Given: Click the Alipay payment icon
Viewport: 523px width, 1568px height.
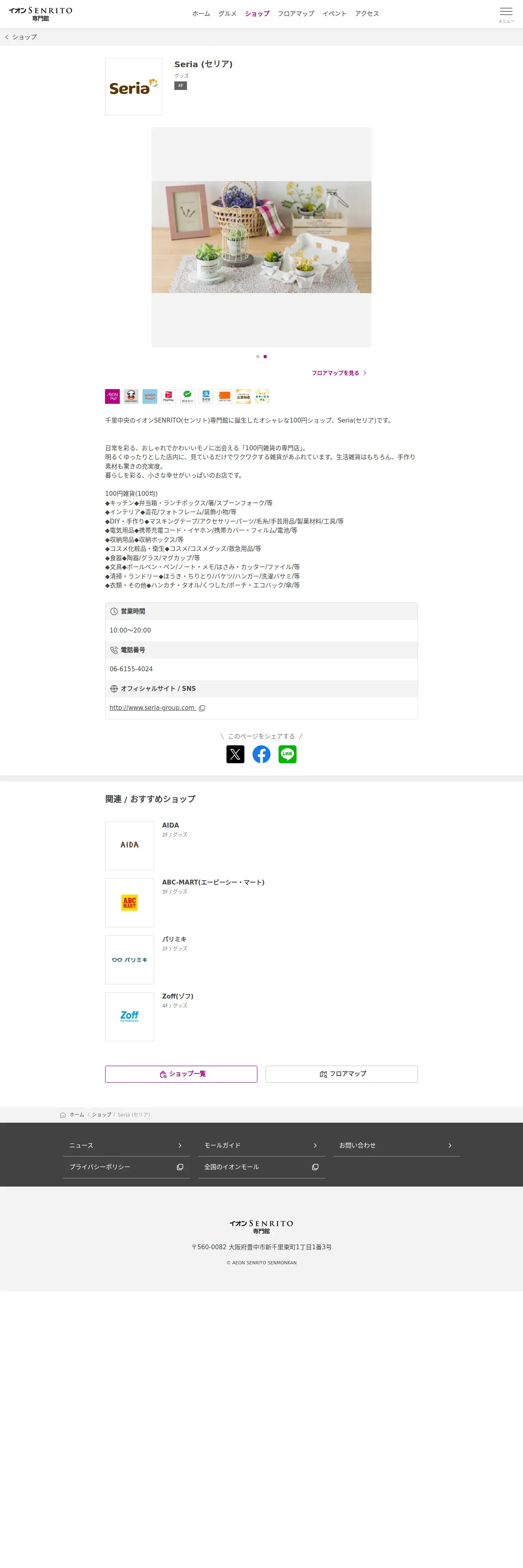Looking at the screenshot, I should pyautogui.click(x=206, y=396).
